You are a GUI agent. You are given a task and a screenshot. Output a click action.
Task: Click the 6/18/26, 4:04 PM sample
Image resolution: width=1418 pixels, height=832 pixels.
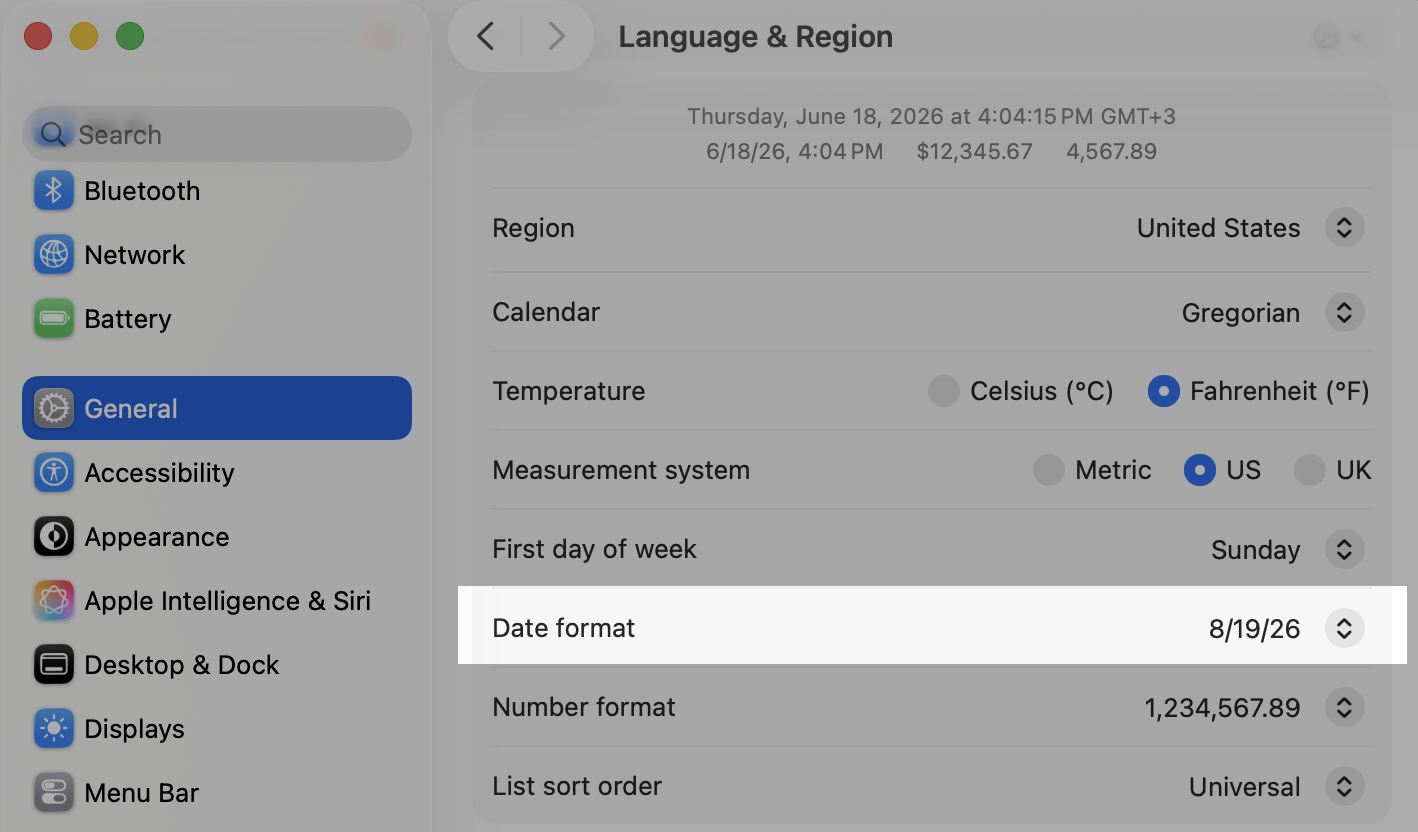coord(794,152)
